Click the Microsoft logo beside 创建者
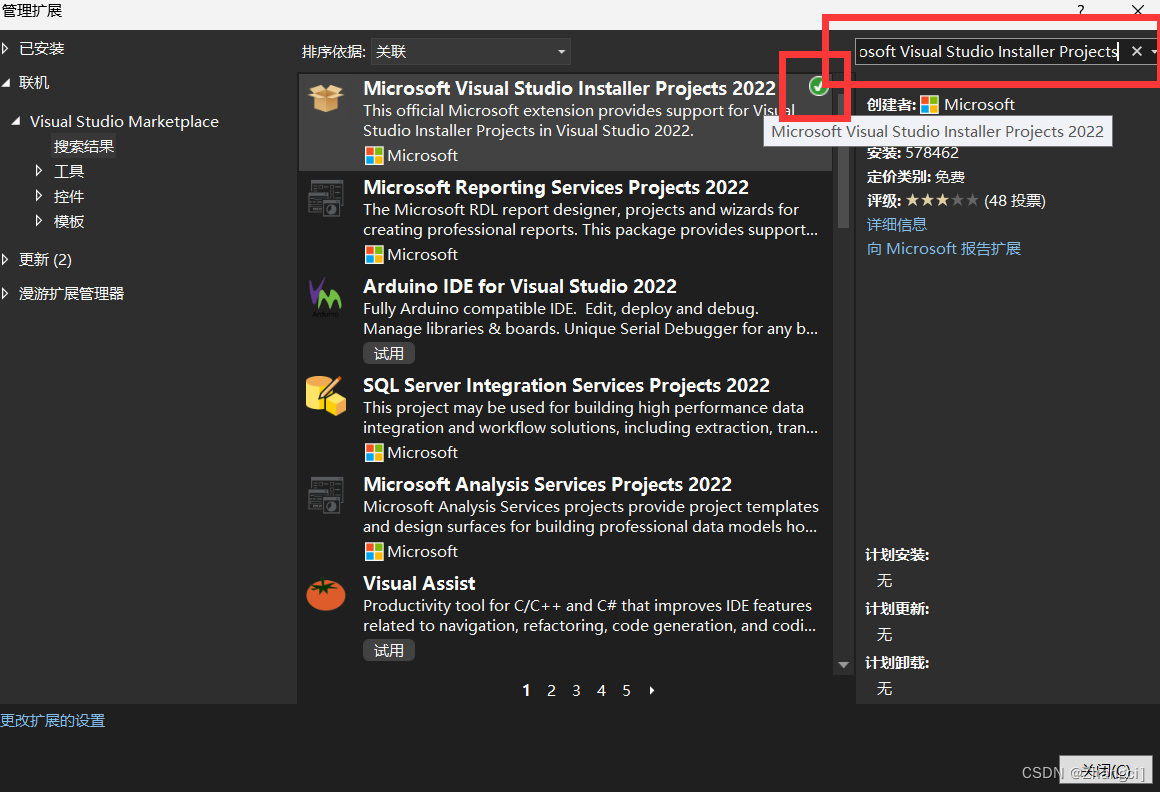This screenshot has width=1160, height=792. click(x=929, y=105)
